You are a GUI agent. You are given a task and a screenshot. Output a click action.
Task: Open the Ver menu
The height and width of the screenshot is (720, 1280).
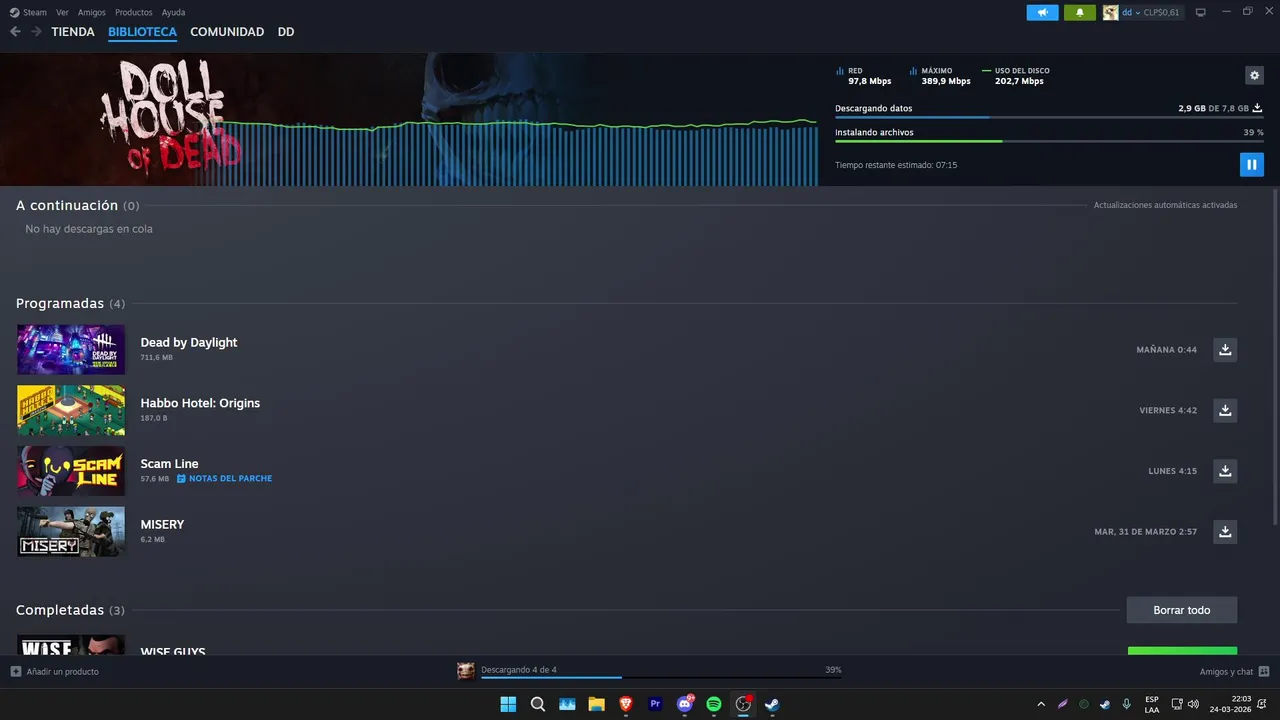[x=63, y=13]
